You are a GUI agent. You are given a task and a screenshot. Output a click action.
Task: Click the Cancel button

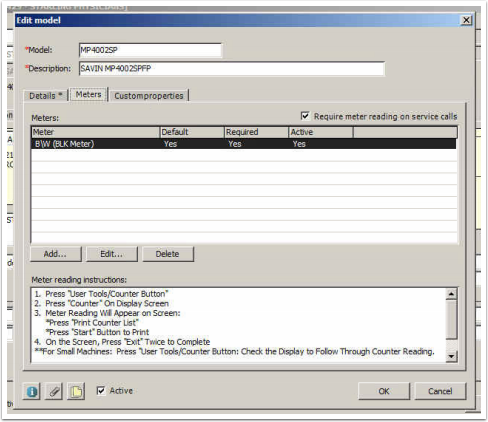440,391
